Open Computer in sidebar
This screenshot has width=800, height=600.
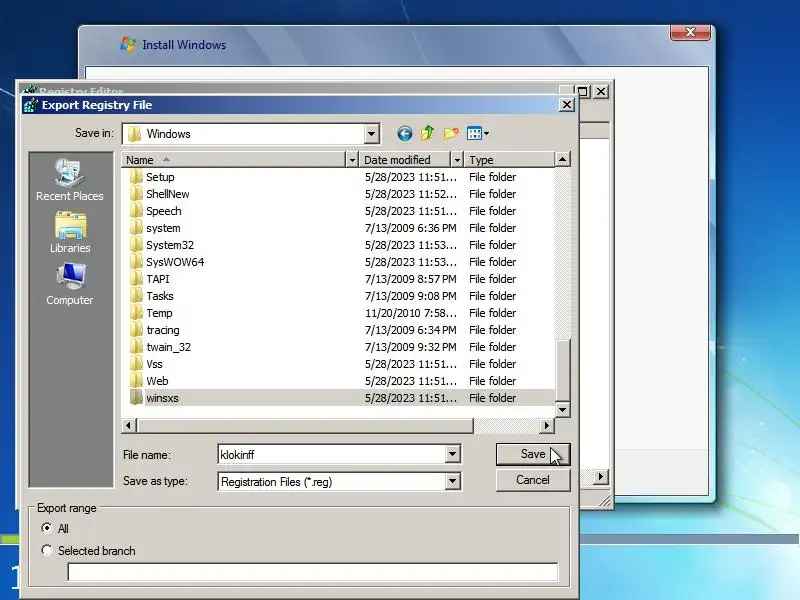pos(70,285)
